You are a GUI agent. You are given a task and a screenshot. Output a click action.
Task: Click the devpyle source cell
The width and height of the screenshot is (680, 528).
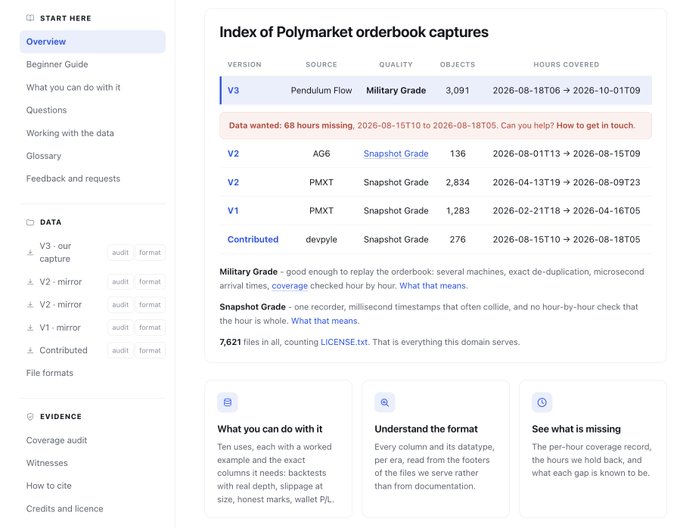(x=321, y=239)
